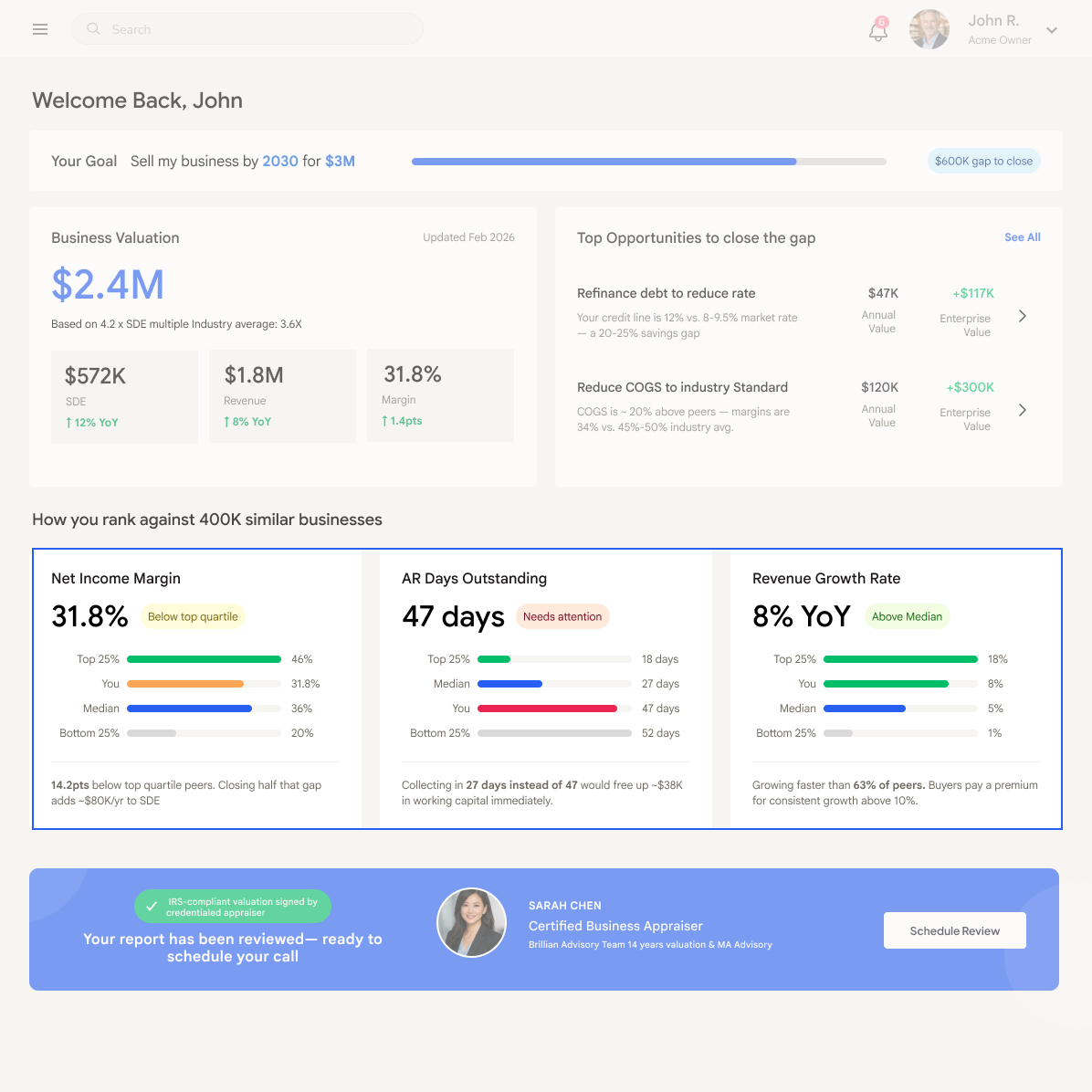Click the $600K gap to close badge

click(x=983, y=161)
